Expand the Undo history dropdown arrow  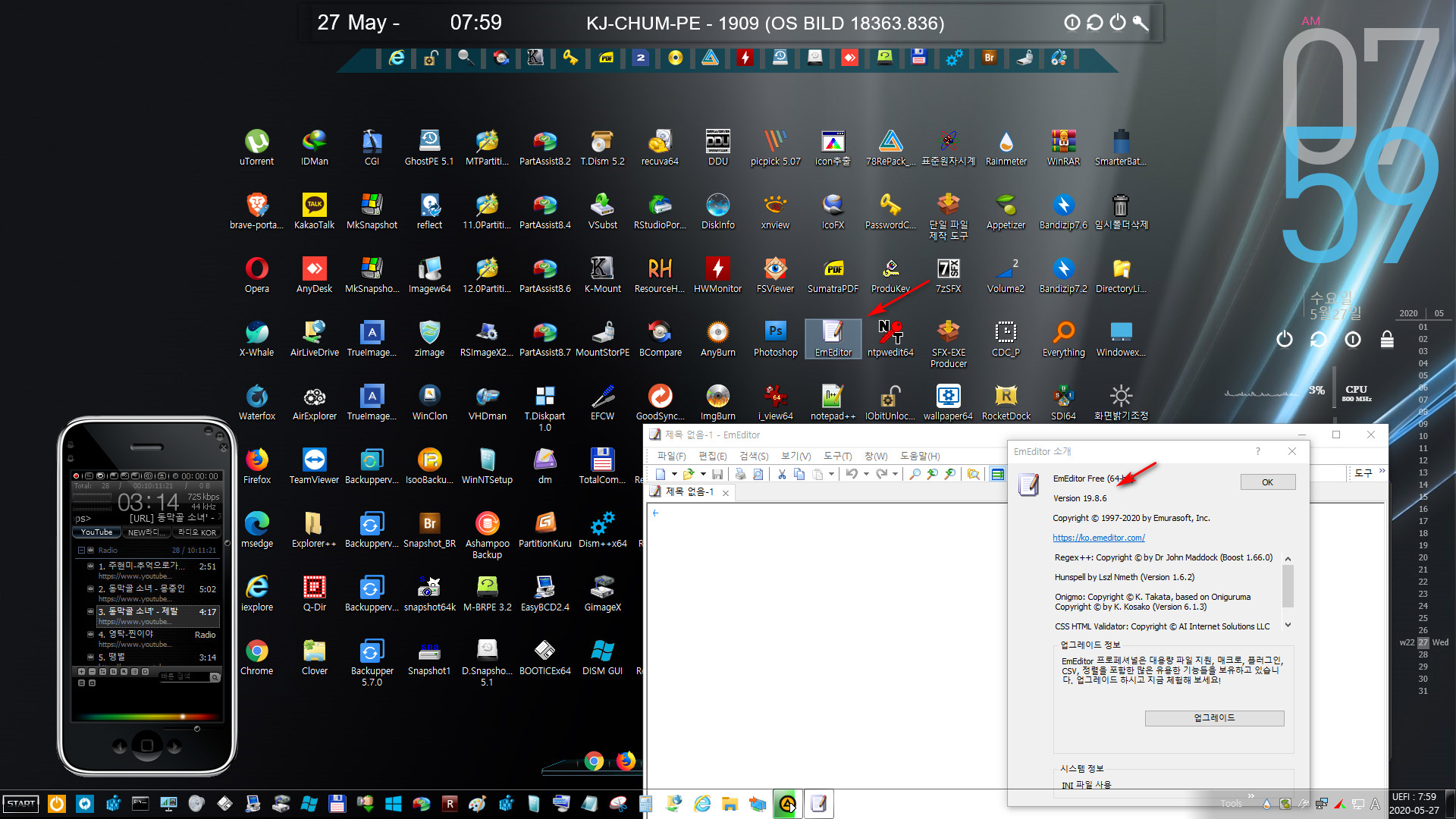click(x=866, y=474)
